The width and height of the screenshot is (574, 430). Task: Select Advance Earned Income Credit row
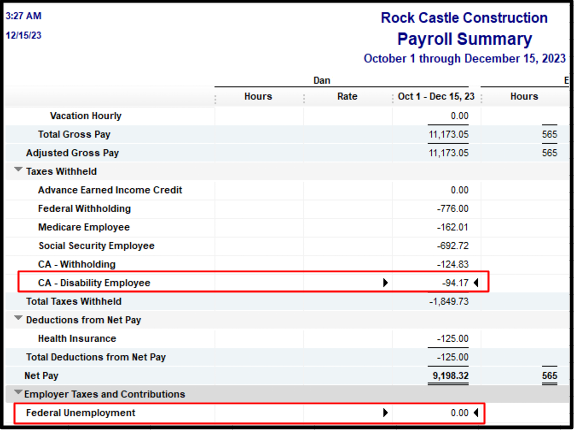click(110, 190)
